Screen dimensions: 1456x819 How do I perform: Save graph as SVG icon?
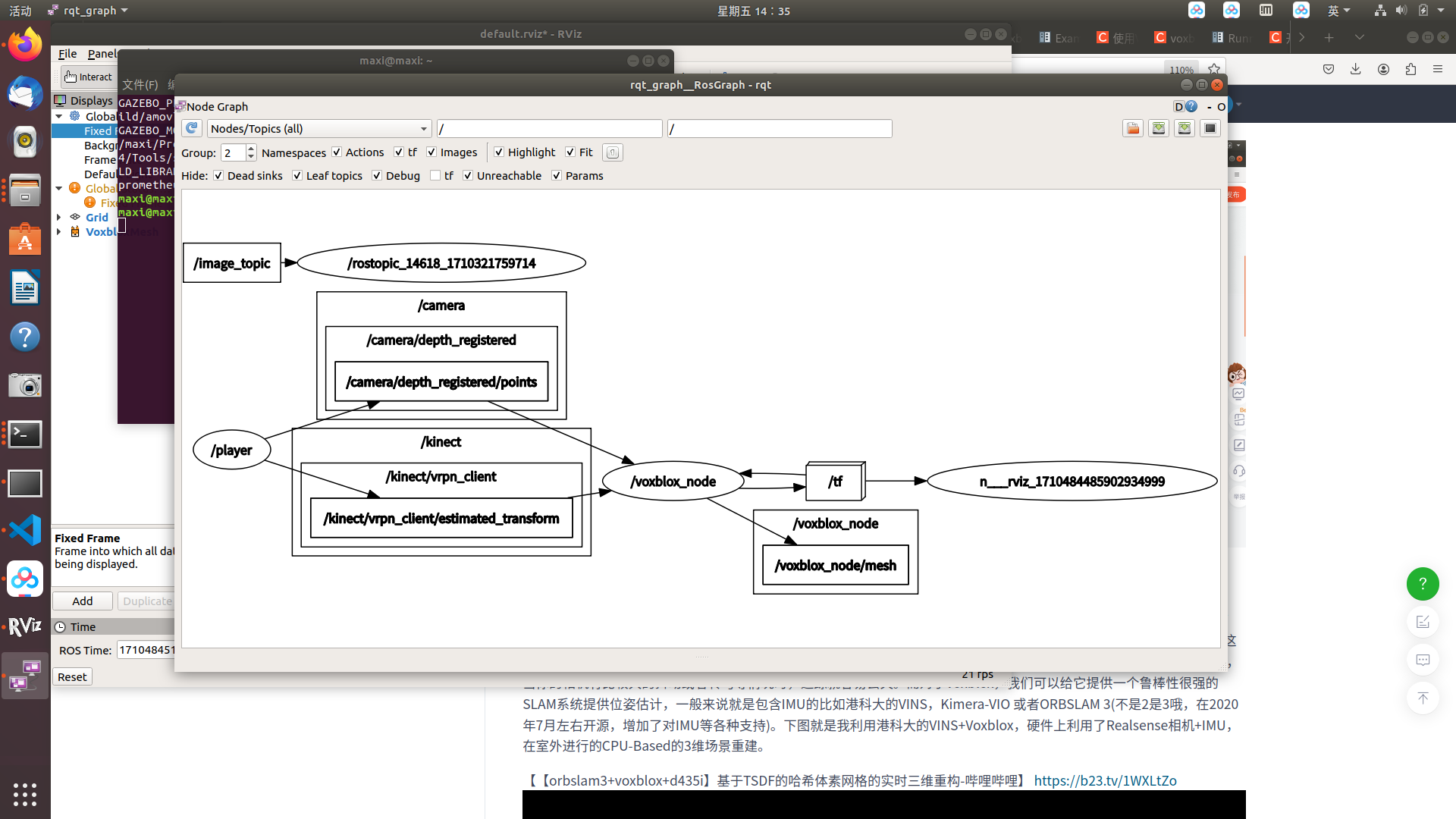(1185, 128)
